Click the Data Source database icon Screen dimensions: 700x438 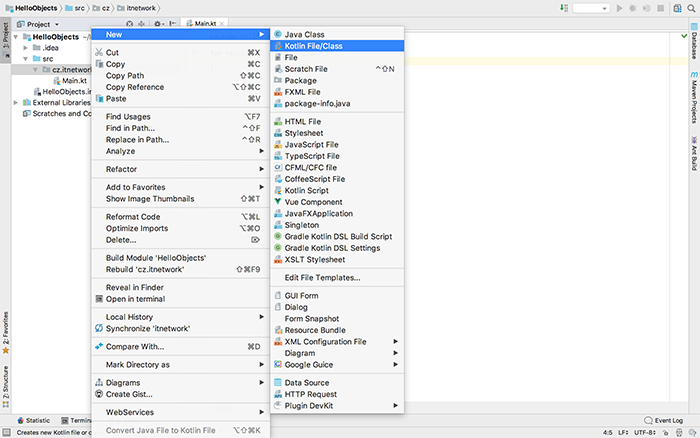pyautogui.click(x=277, y=382)
